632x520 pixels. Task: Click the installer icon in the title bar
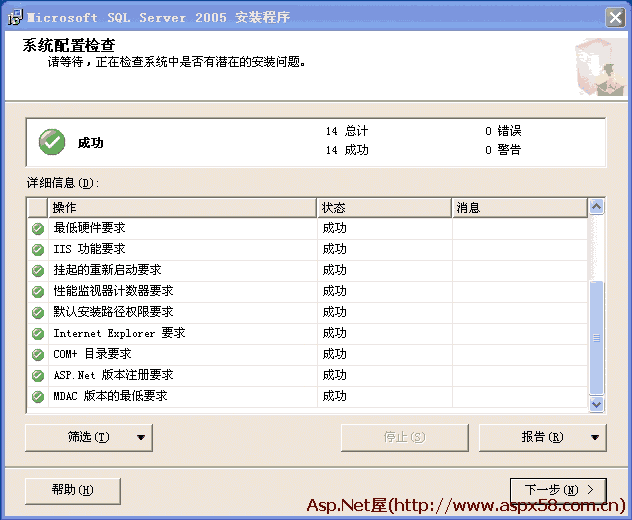(x=15, y=17)
